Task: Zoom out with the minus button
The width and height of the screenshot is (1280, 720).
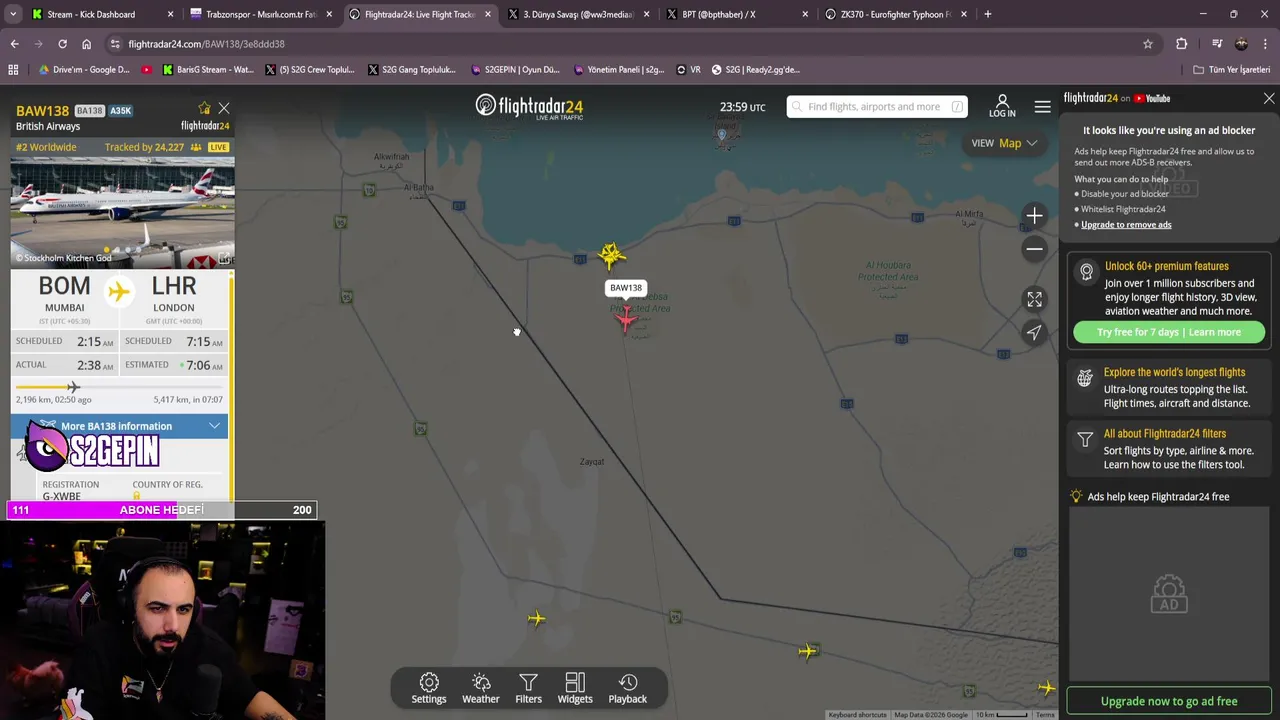Action: coord(1034,249)
